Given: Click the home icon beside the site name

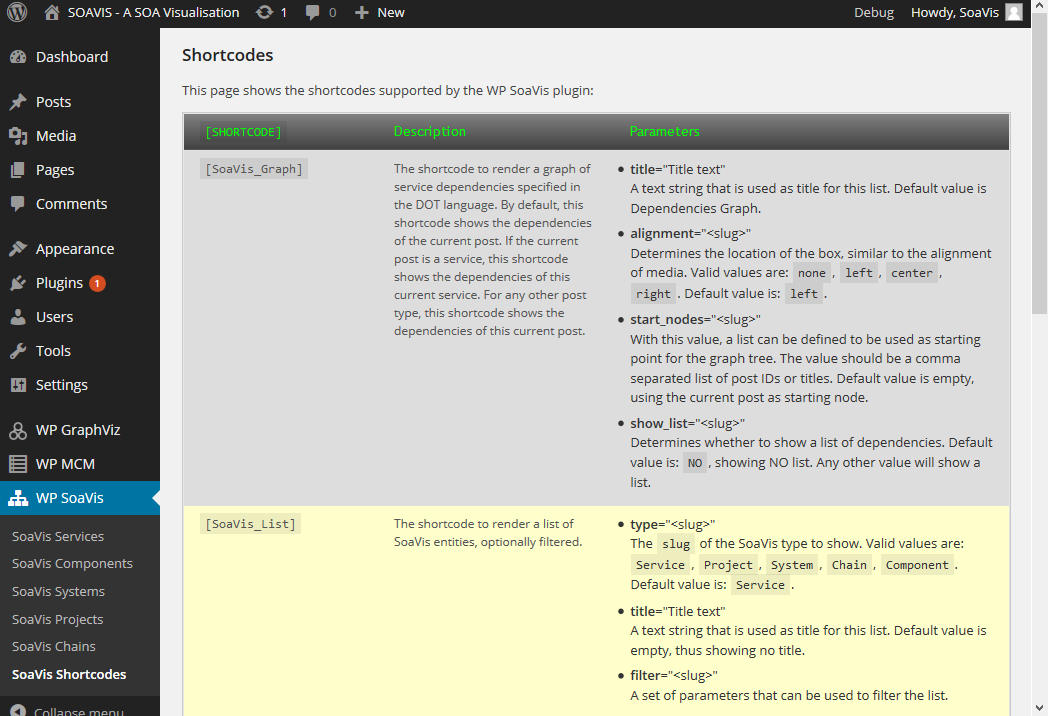Looking at the screenshot, I should coord(51,12).
